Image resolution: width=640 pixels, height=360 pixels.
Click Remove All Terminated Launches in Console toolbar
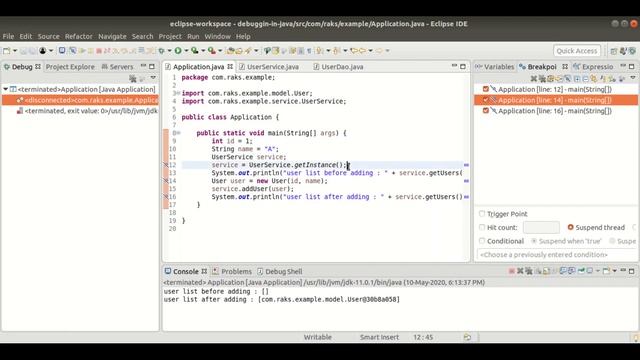point(529,271)
